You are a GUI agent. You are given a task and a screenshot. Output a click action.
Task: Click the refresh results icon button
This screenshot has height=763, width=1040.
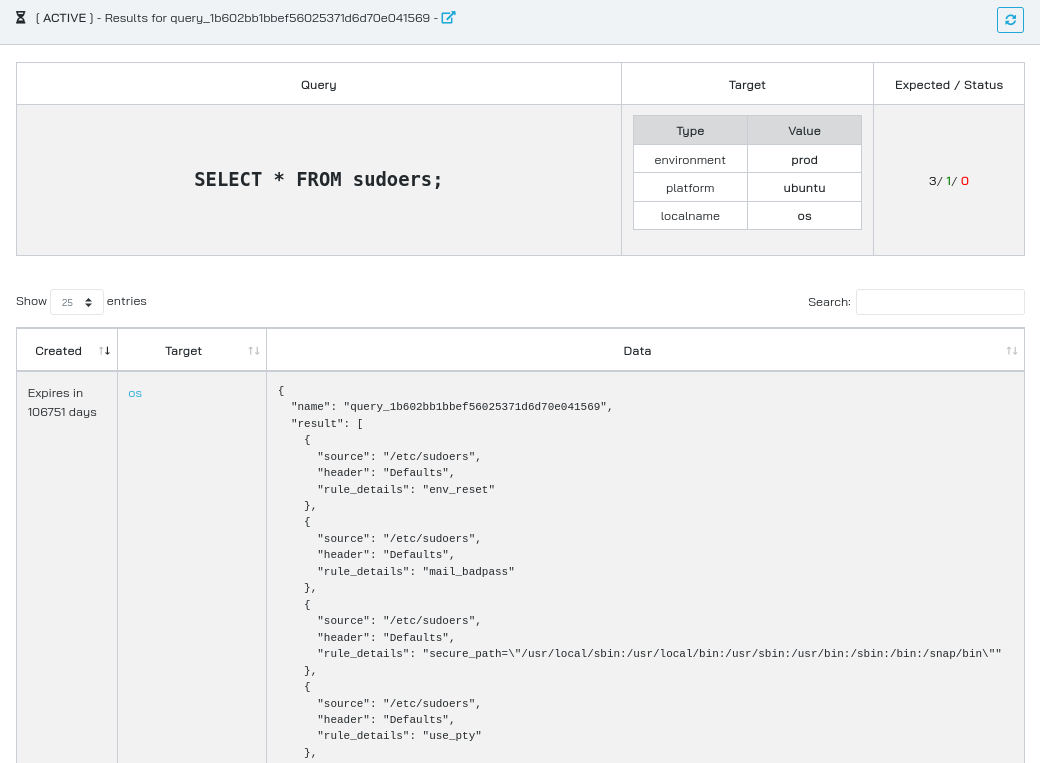1009,20
